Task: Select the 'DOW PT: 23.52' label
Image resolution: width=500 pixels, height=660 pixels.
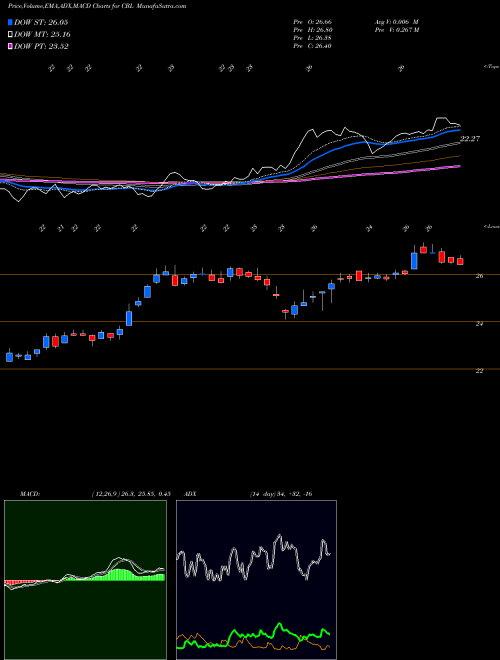Action: (x=41, y=46)
